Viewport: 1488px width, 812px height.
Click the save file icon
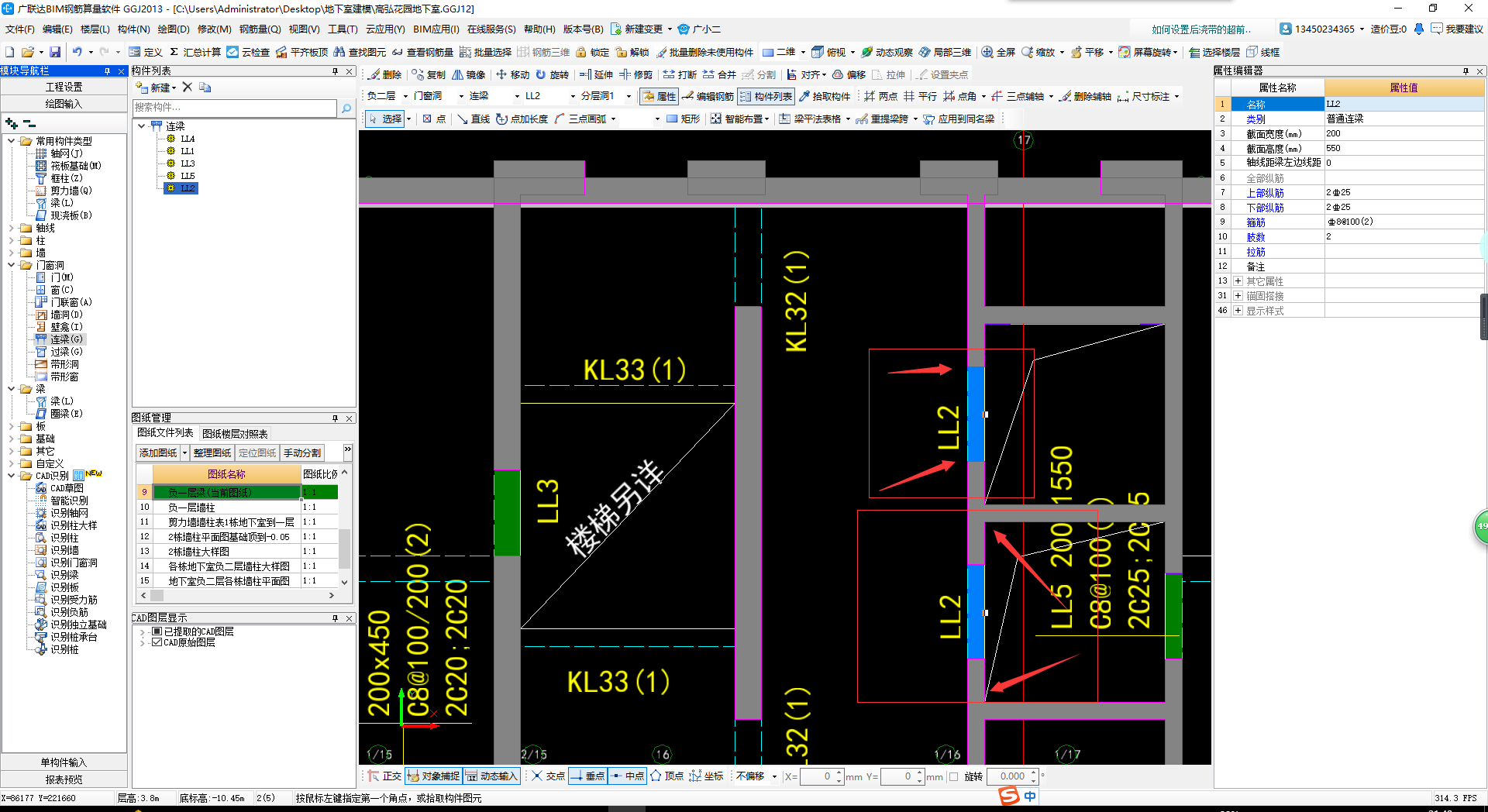click(x=55, y=52)
